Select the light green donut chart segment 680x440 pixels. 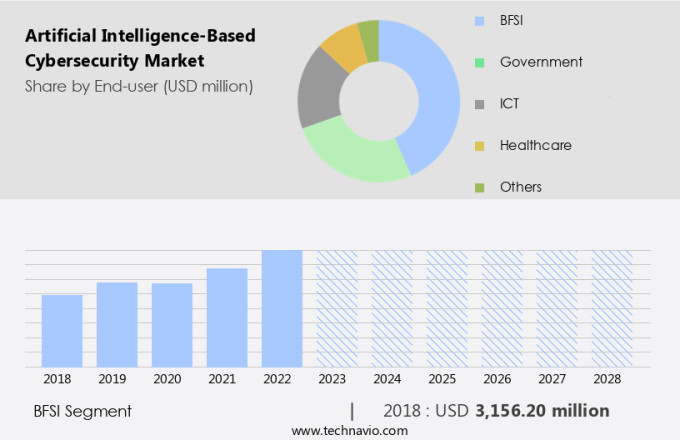point(350,156)
